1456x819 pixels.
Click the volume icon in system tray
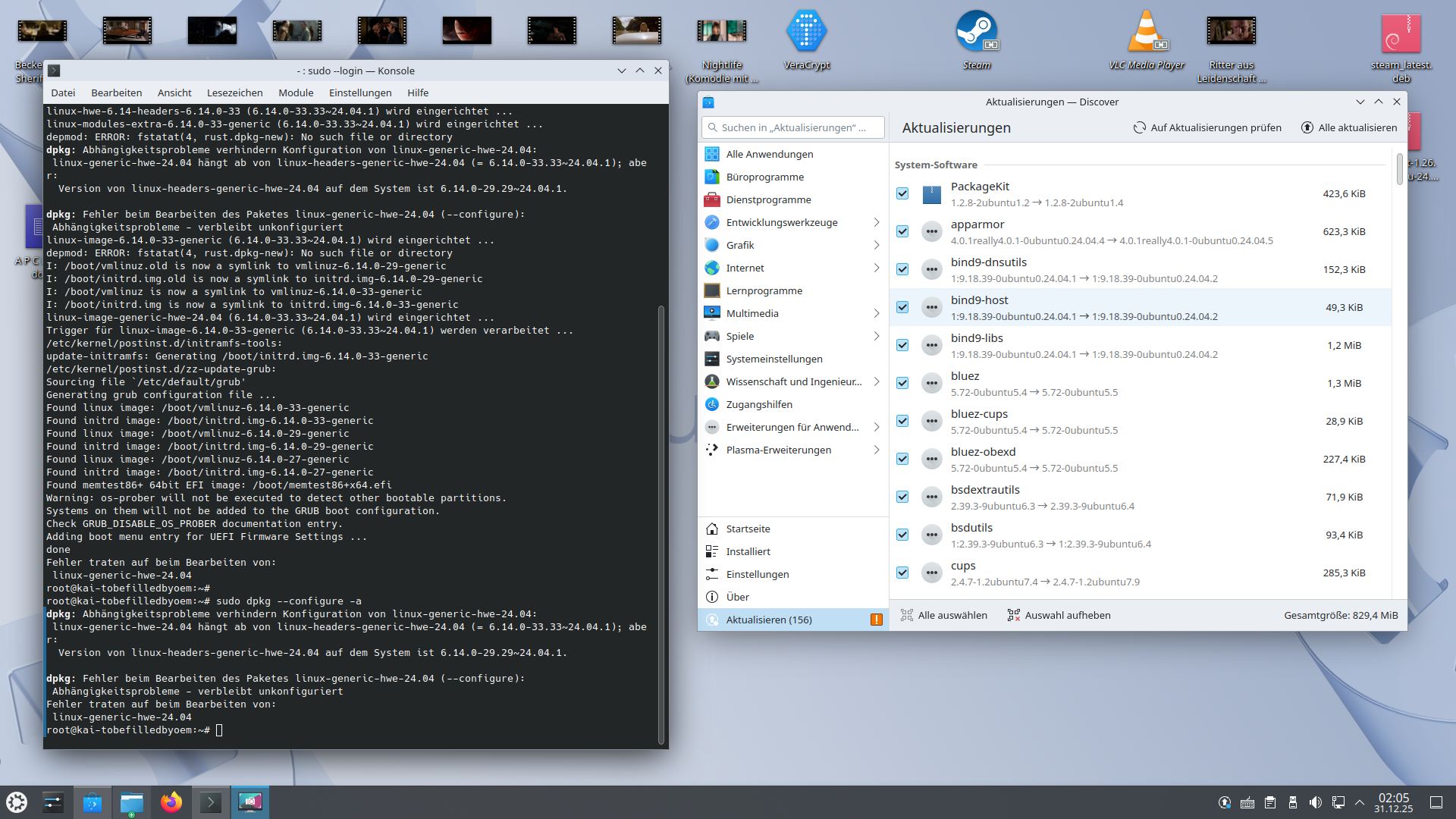pyautogui.click(x=1316, y=802)
